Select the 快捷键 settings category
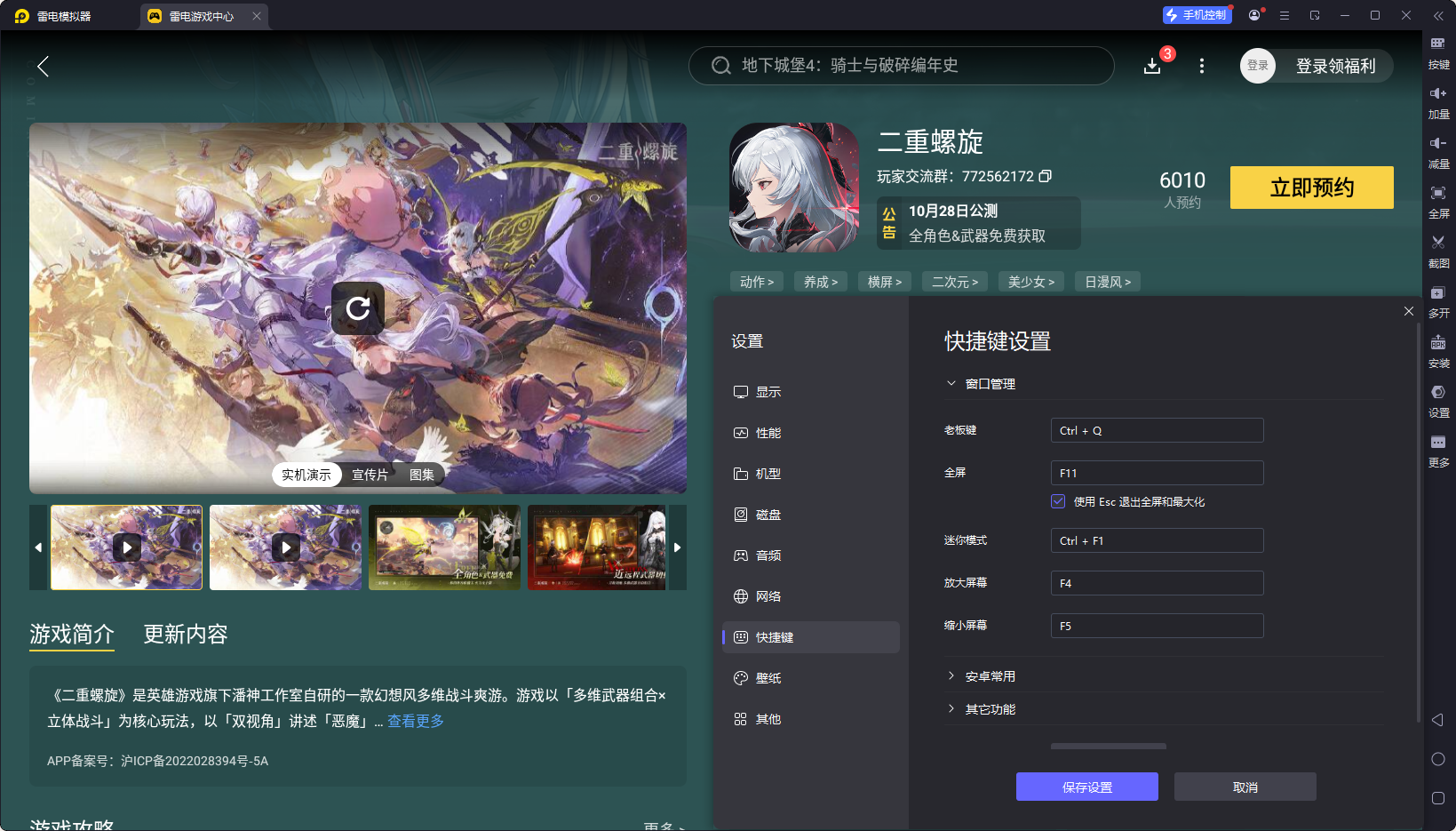Image resolution: width=1456 pixels, height=831 pixels. [811, 637]
